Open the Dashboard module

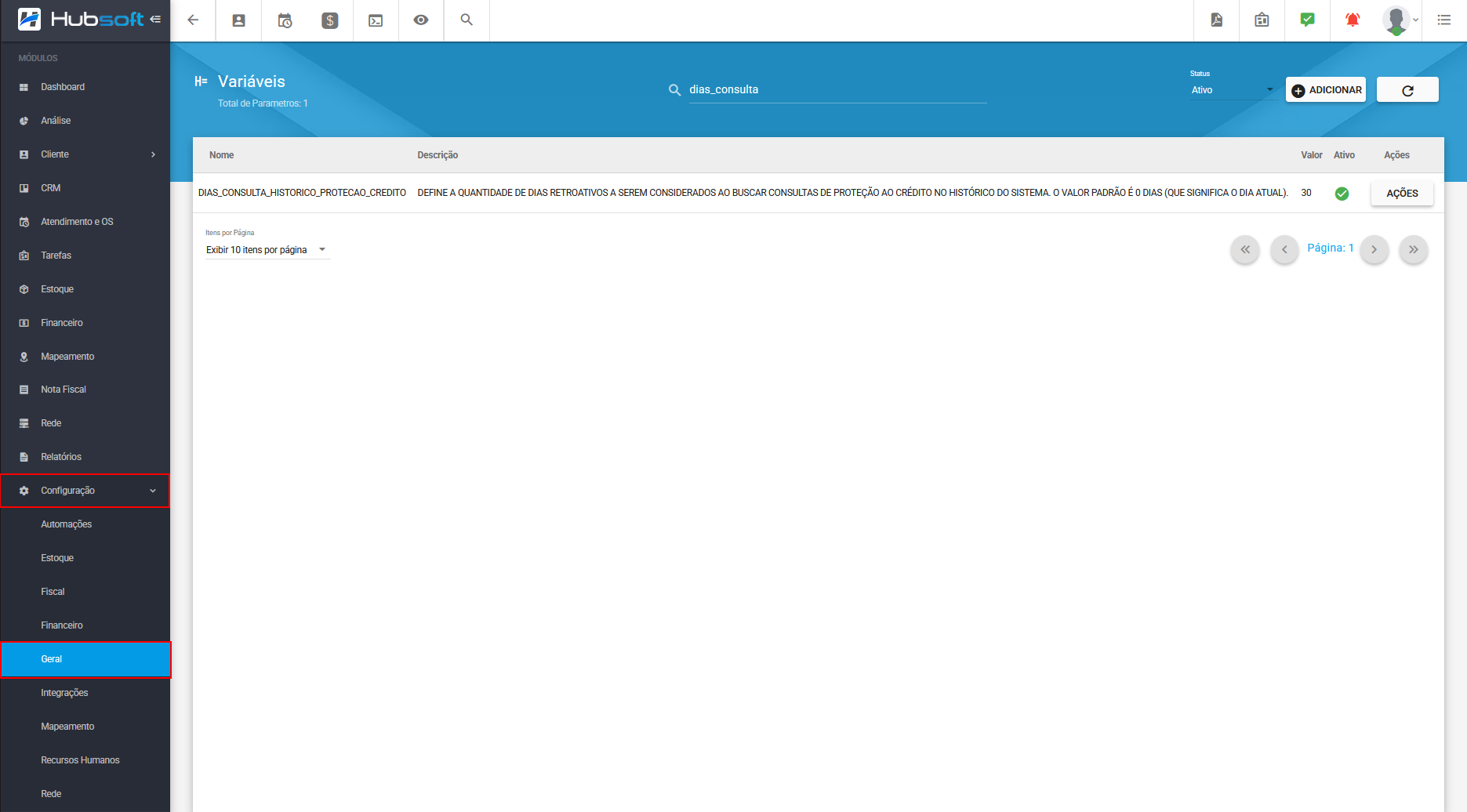[85, 87]
